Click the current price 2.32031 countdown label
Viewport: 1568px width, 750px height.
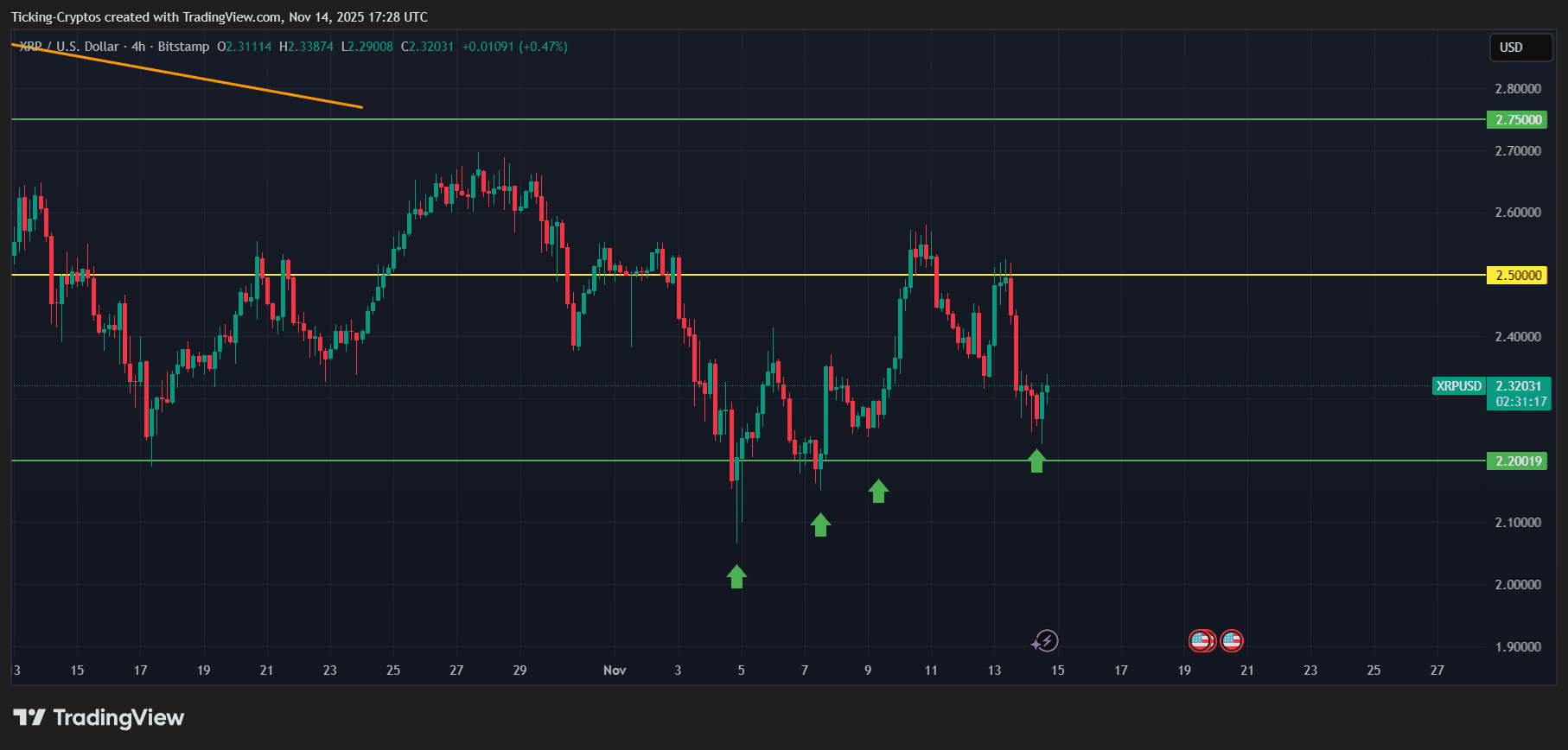point(1520,394)
